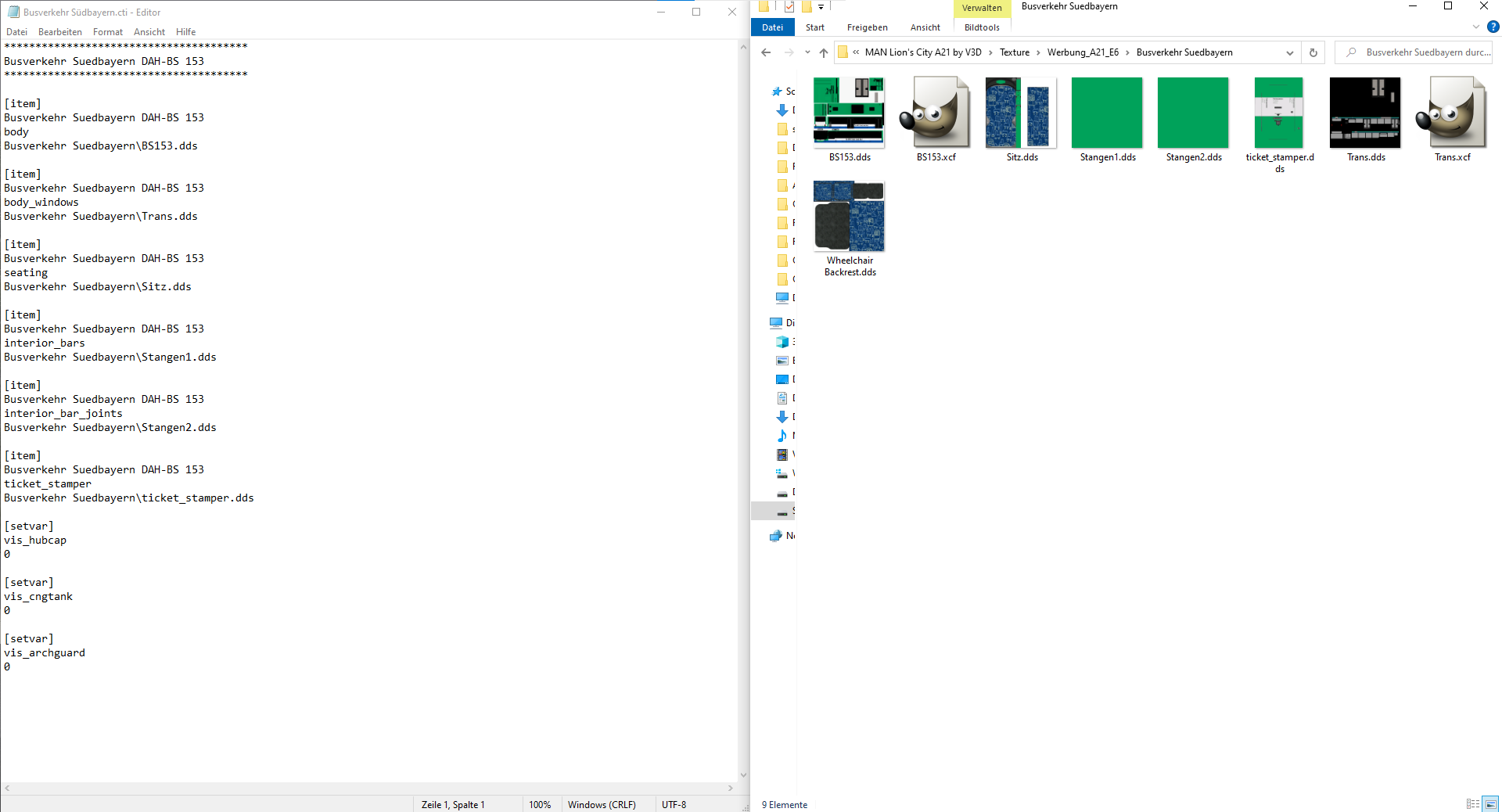Go up one folder level arrow

pyautogui.click(x=824, y=53)
